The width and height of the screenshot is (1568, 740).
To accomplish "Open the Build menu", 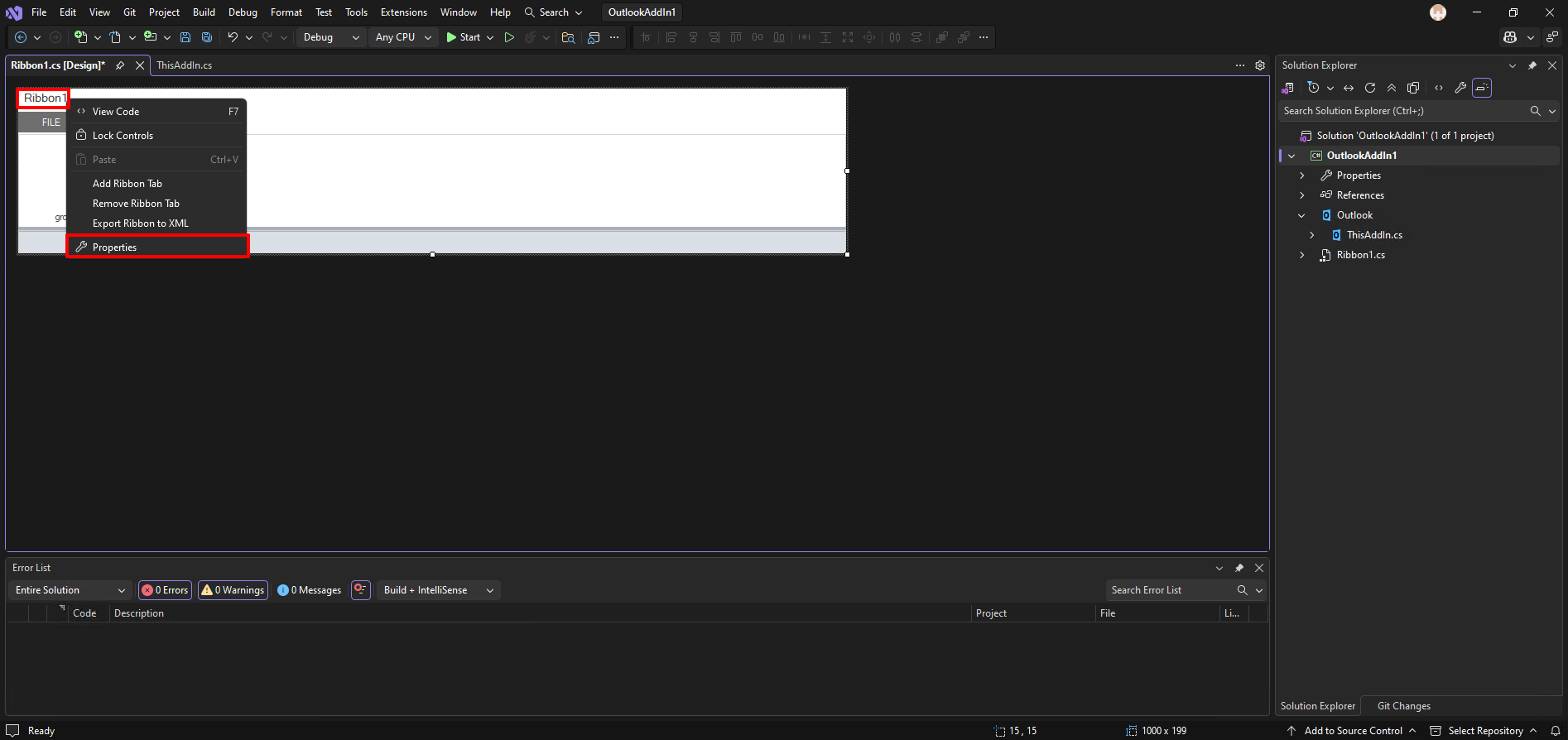I will (204, 12).
